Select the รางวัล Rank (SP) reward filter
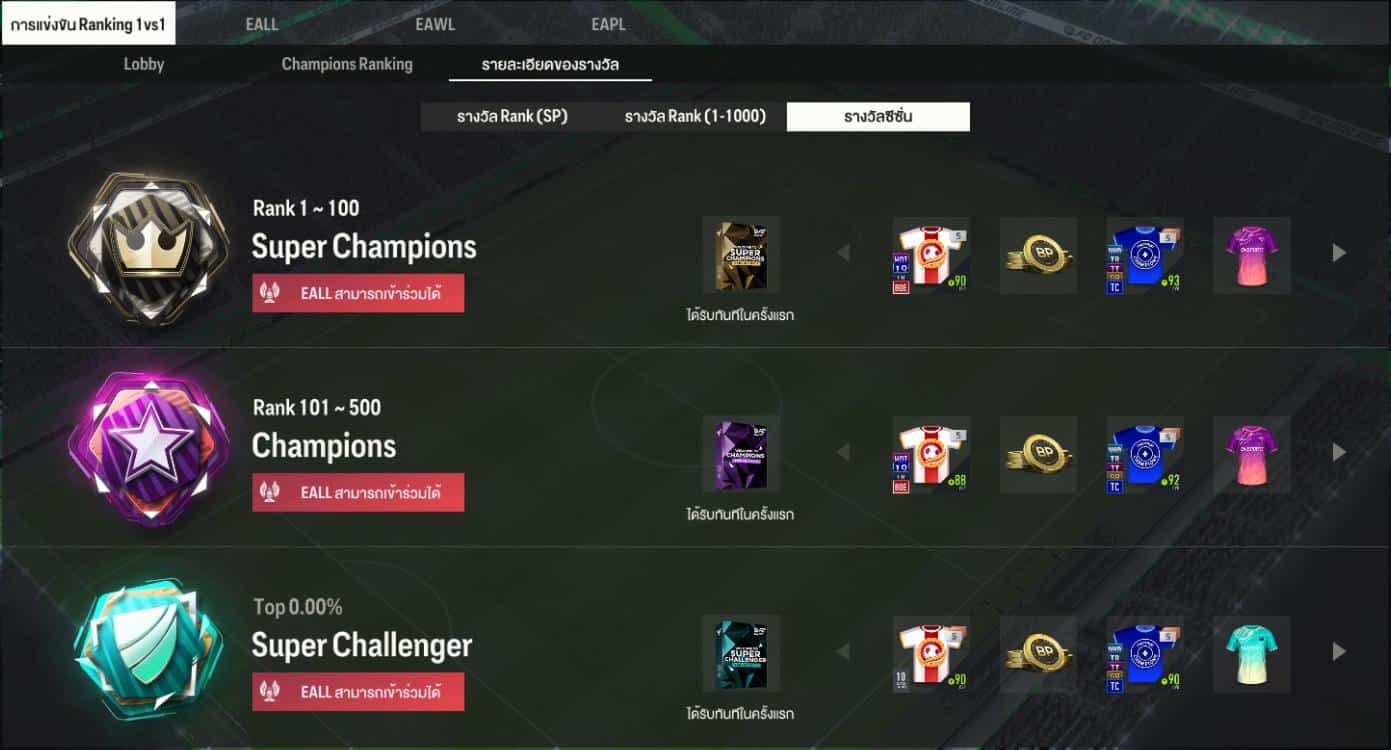The width and height of the screenshot is (1391, 750). [x=512, y=116]
